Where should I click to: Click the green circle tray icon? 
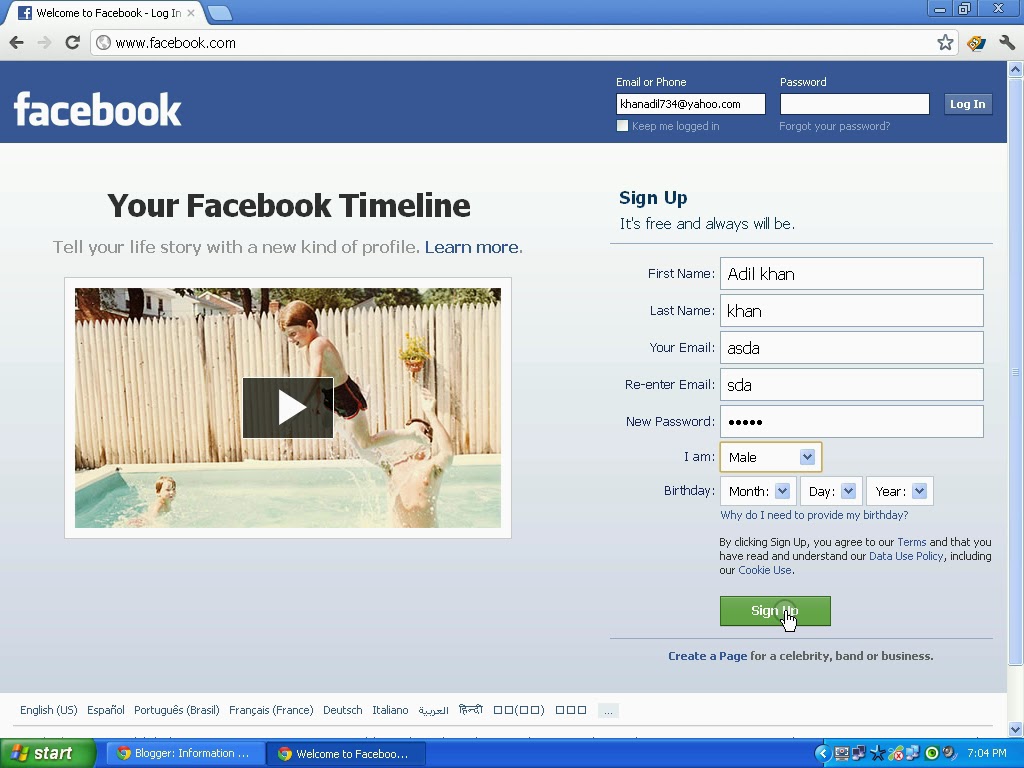(x=932, y=754)
